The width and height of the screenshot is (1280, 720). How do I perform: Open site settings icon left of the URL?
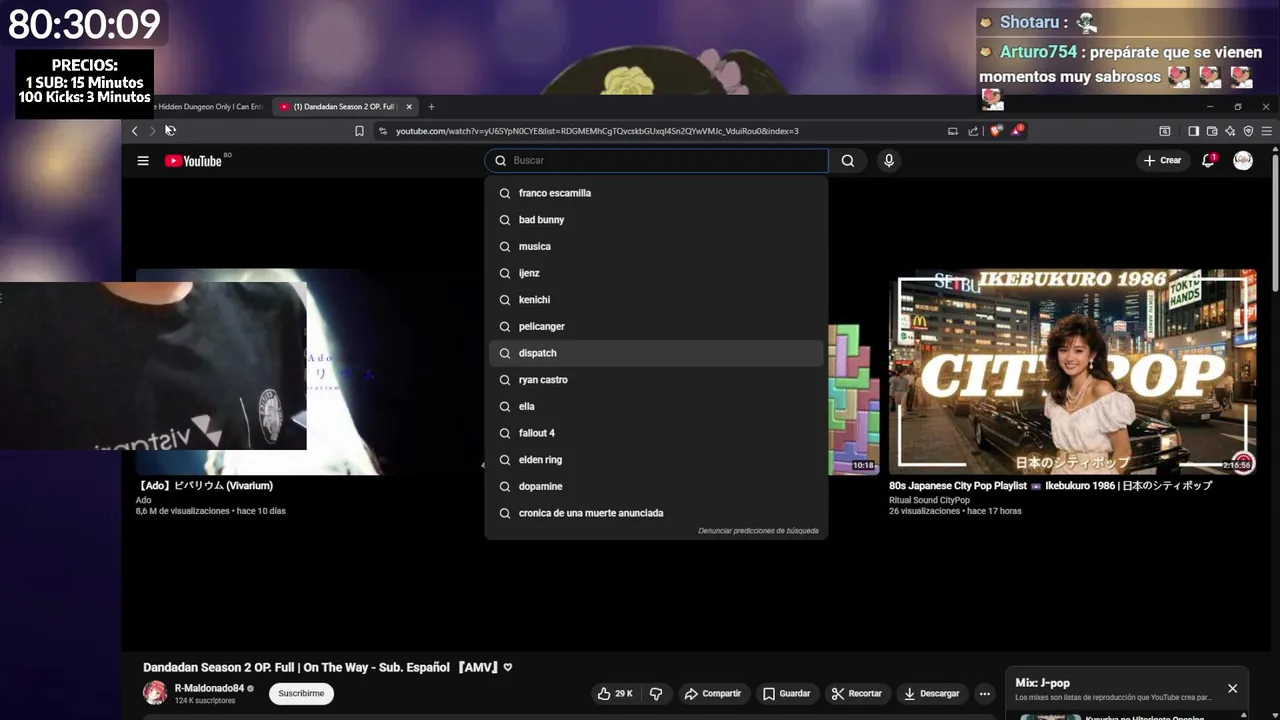pos(382,131)
